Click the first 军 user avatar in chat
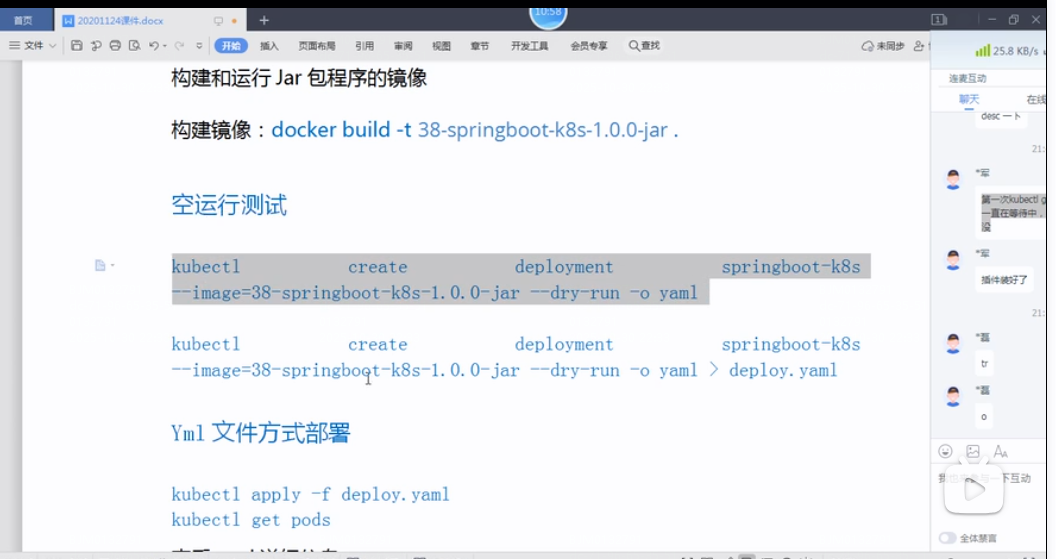Screen dimensions: 1056x559 coord(953,179)
